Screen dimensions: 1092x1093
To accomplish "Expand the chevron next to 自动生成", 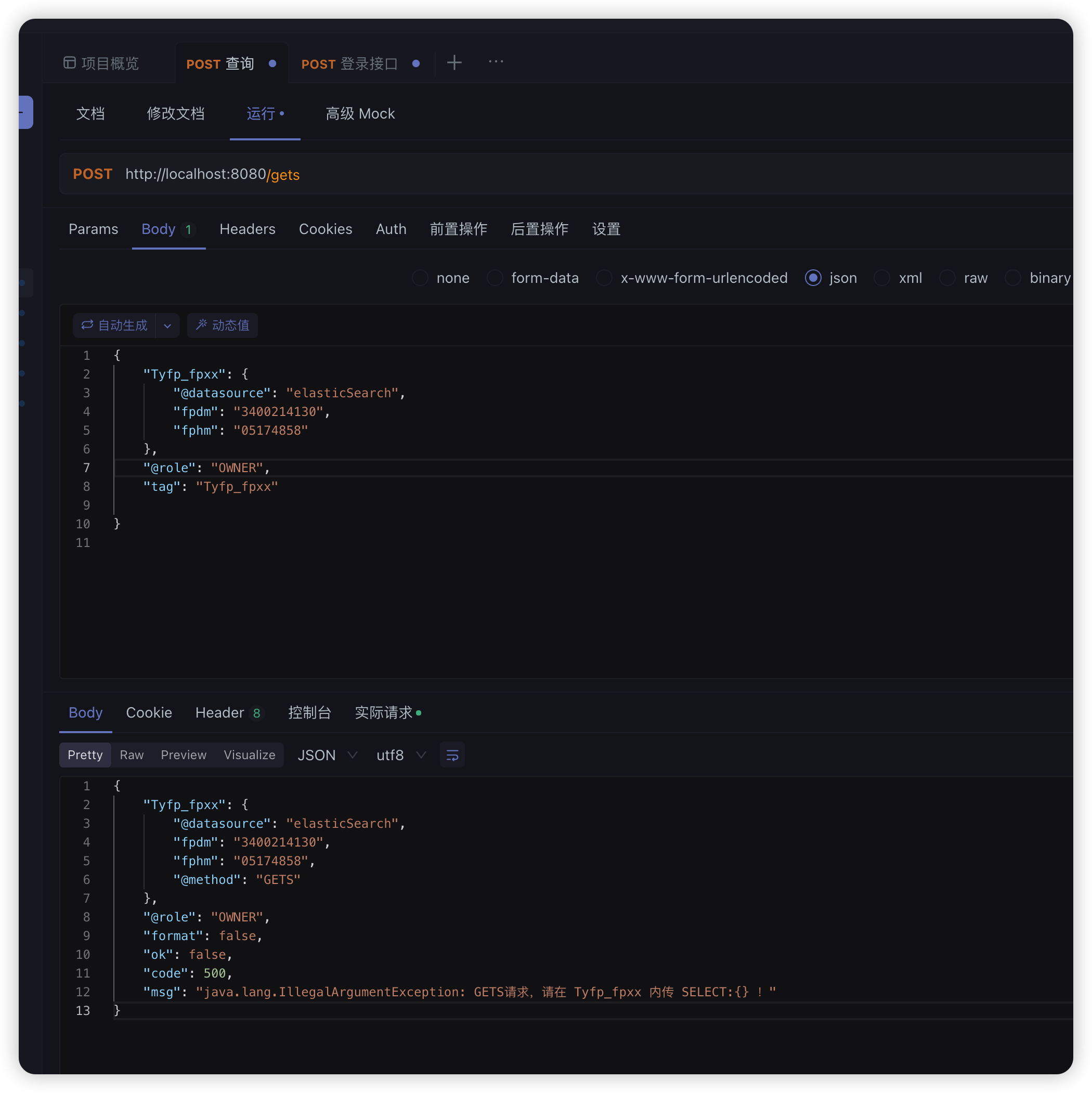I will [167, 326].
